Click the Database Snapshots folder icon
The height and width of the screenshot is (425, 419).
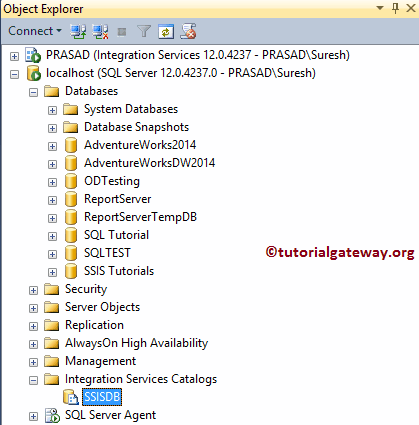click(x=71, y=127)
